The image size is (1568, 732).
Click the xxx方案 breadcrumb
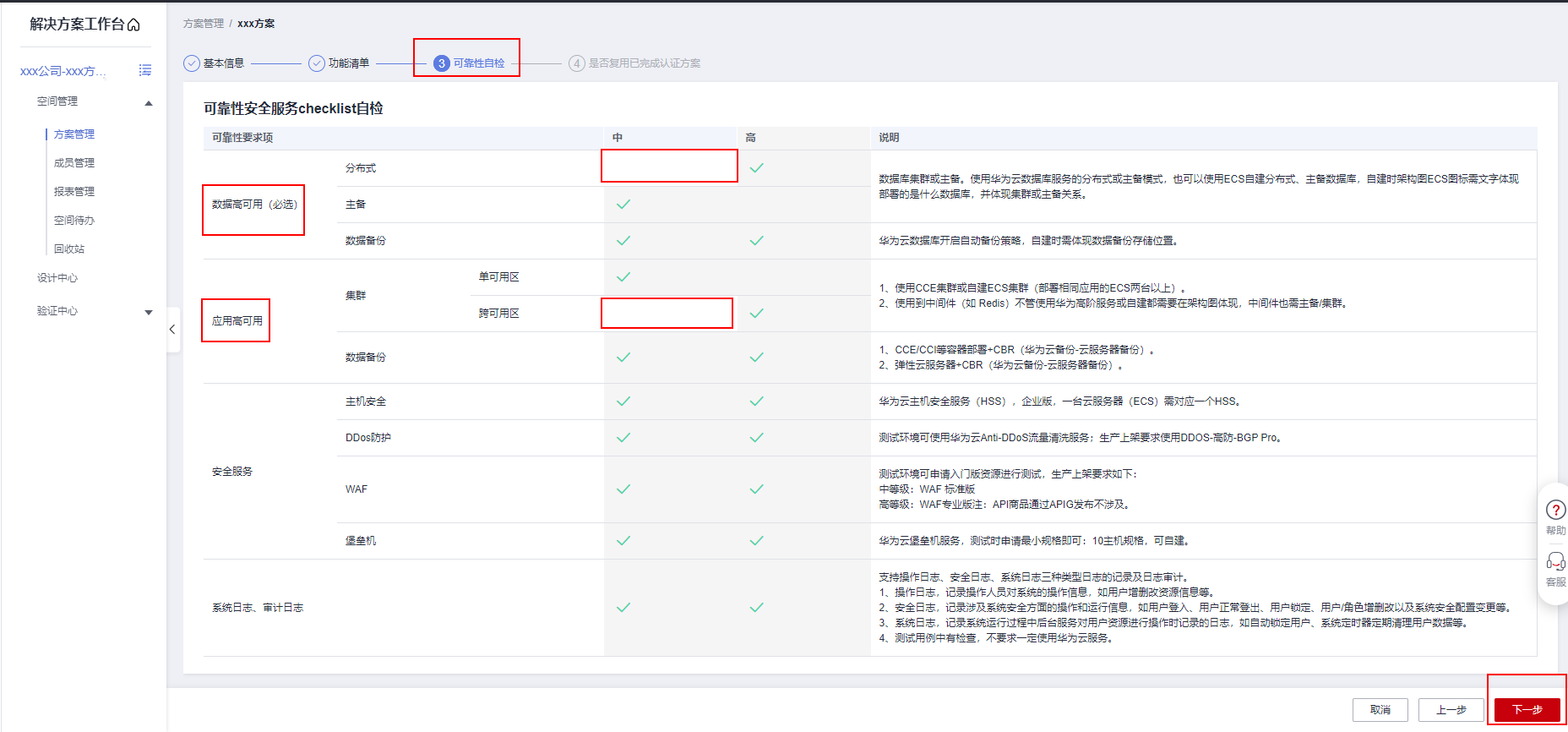coord(256,24)
